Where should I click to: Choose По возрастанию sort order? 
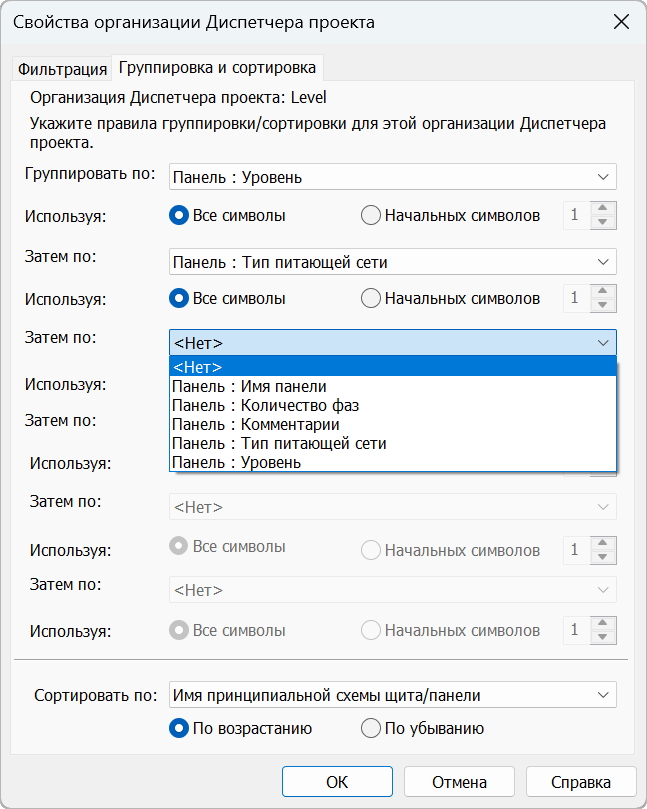[x=180, y=729]
